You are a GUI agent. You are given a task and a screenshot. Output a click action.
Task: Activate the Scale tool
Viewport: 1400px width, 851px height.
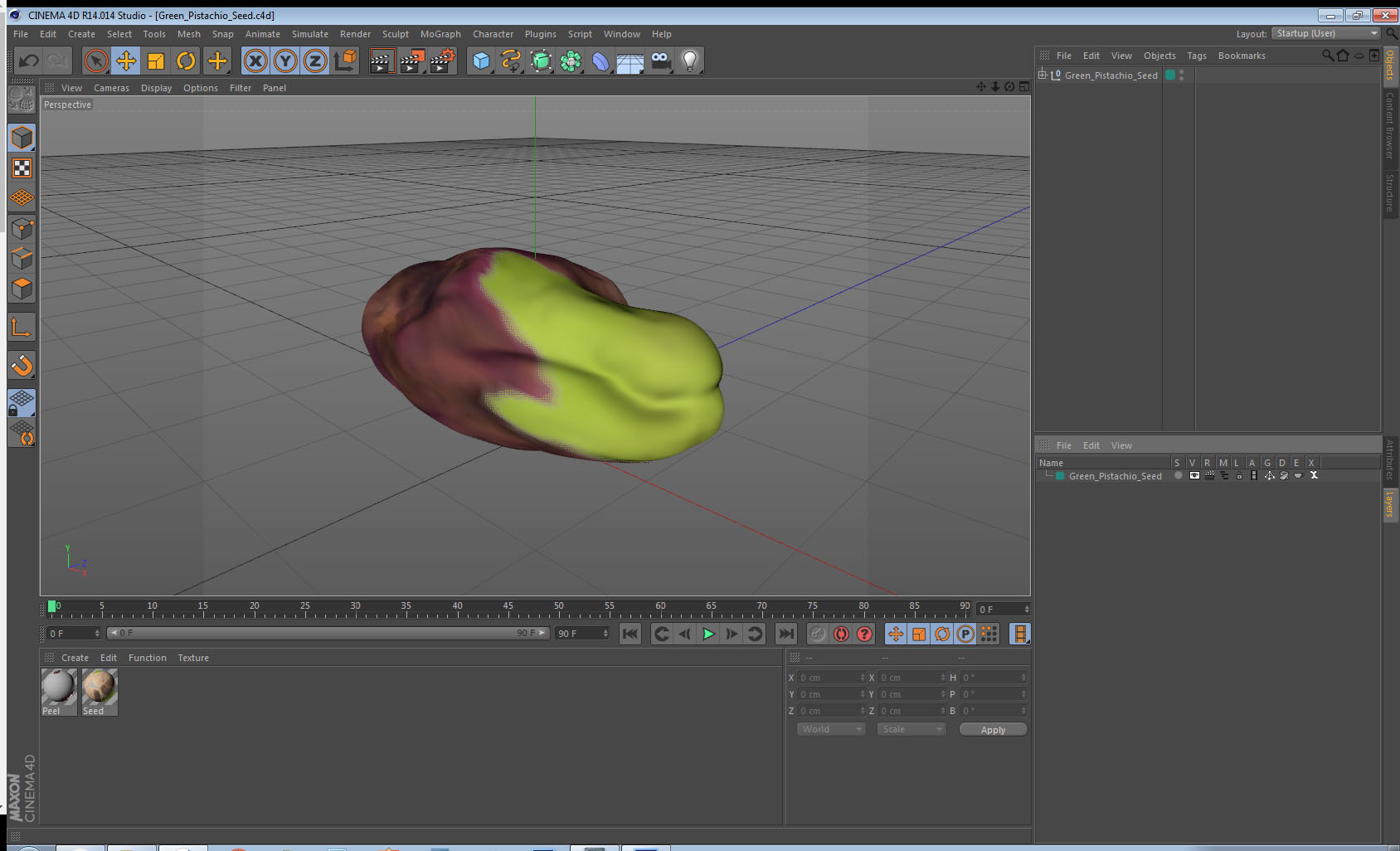pyautogui.click(x=156, y=61)
